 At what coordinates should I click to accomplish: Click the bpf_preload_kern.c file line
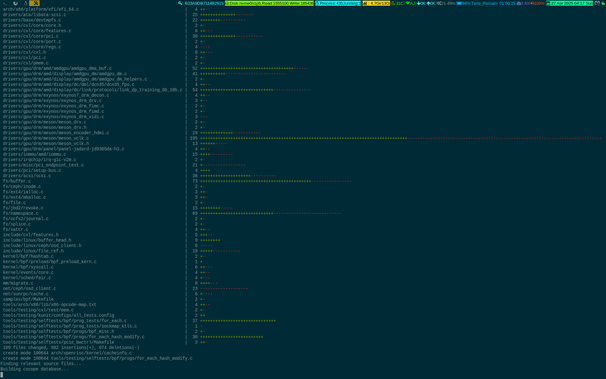pyautogui.click(x=49, y=262)
